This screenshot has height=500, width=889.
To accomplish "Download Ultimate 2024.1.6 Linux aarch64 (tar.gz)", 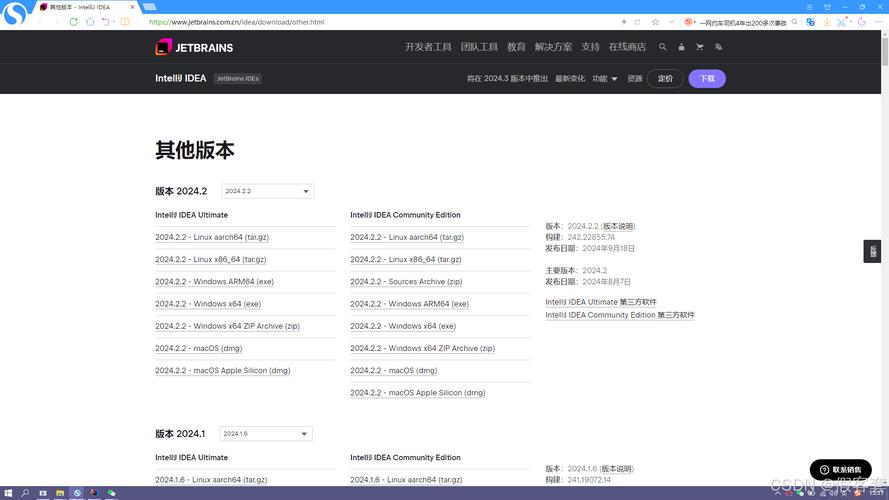I will click(x=211, y=480).
